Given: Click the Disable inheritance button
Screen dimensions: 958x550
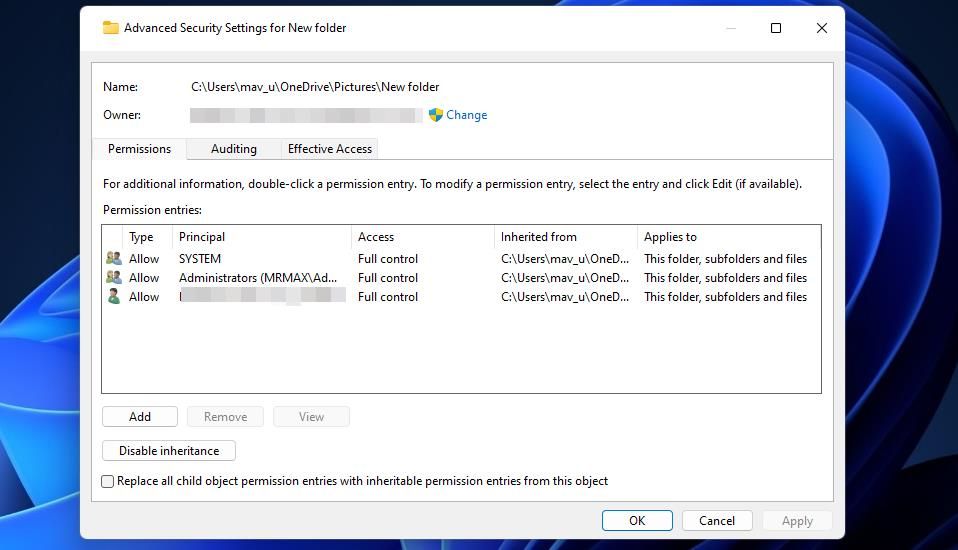Looking at the screenshot, I should pyautogui.click(x=168, y=451).
